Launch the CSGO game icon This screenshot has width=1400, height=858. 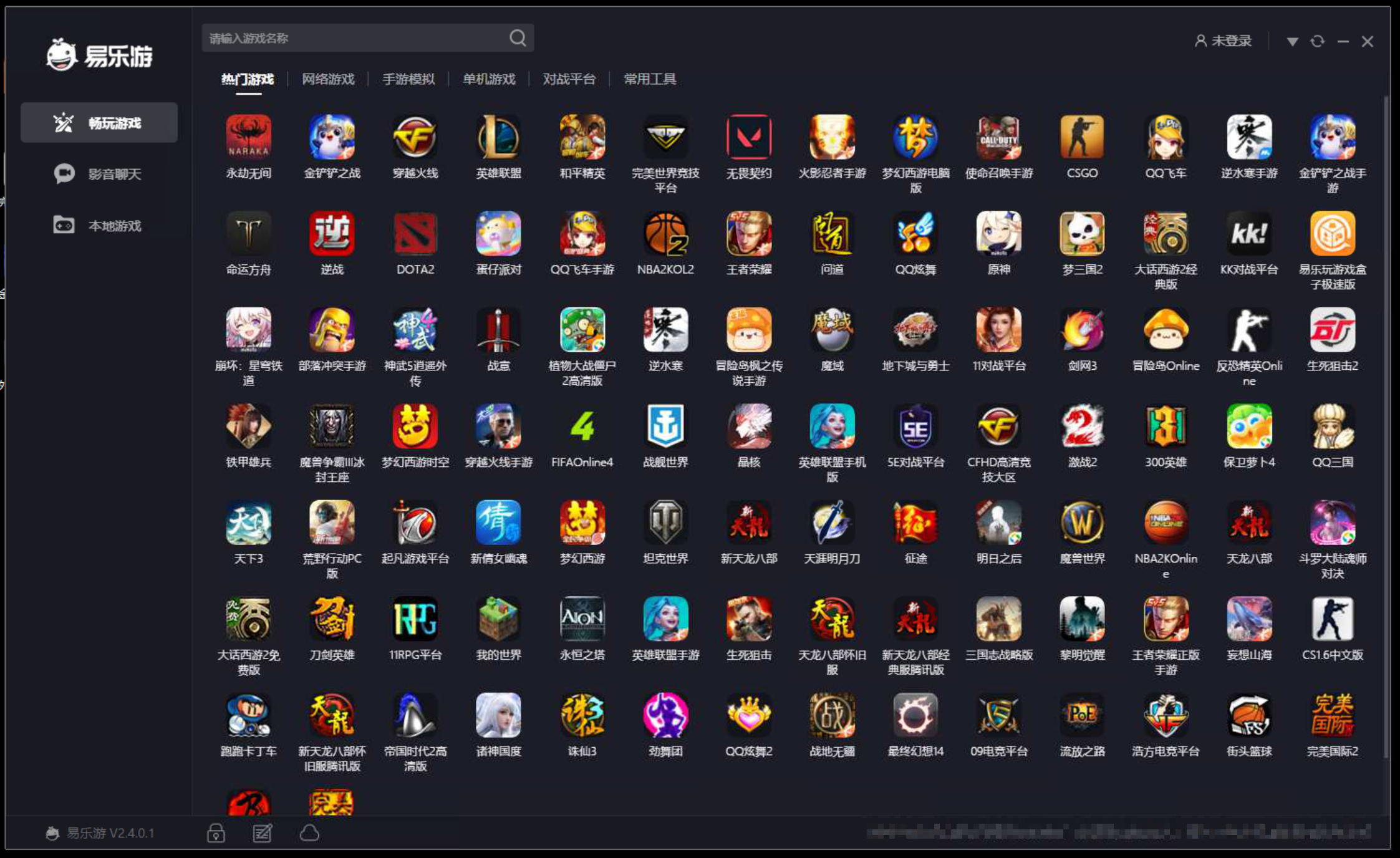pyautogui.click(x=1082, y=137)
